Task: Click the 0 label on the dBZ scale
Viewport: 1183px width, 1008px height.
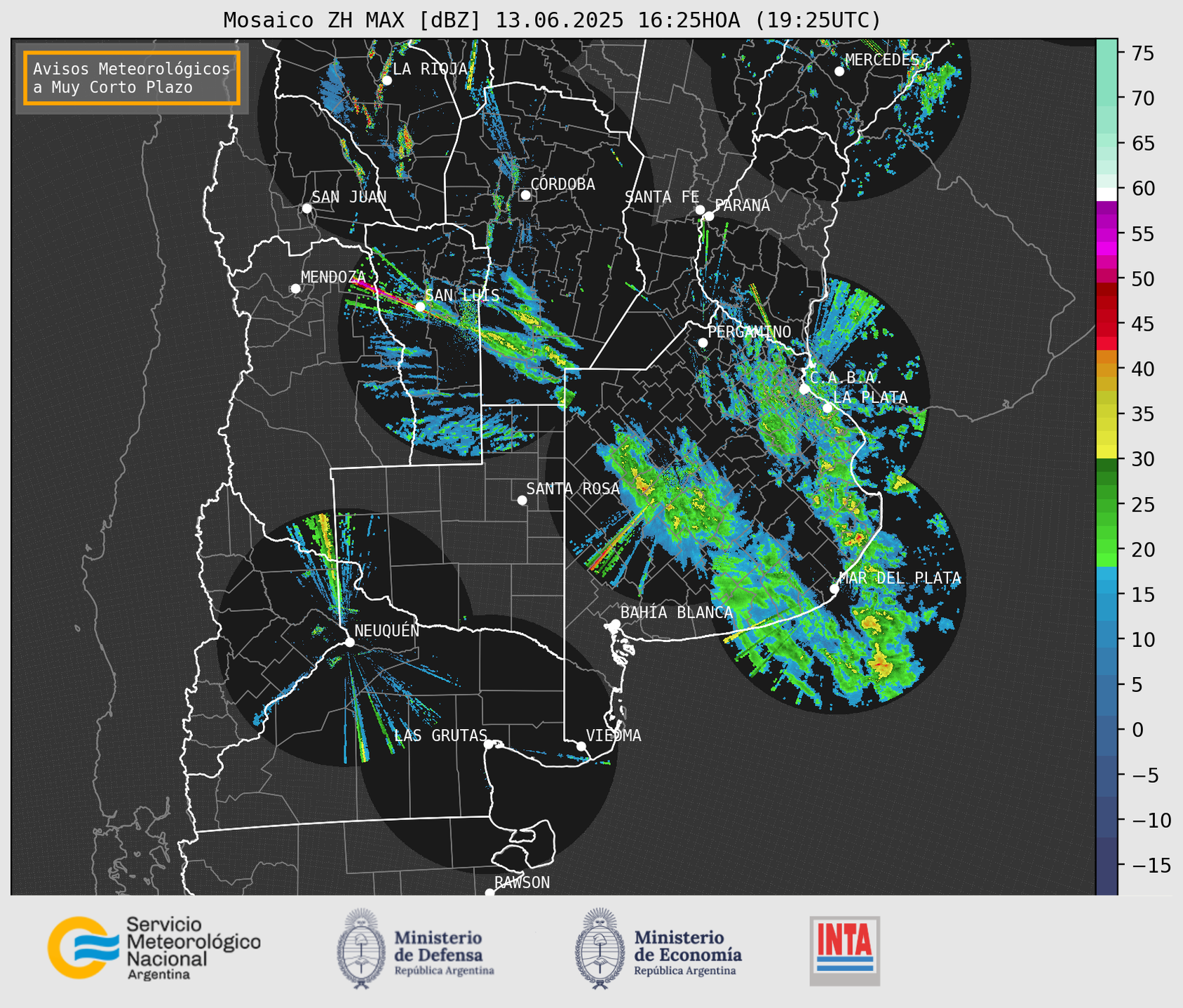Action: (1137, 730)
